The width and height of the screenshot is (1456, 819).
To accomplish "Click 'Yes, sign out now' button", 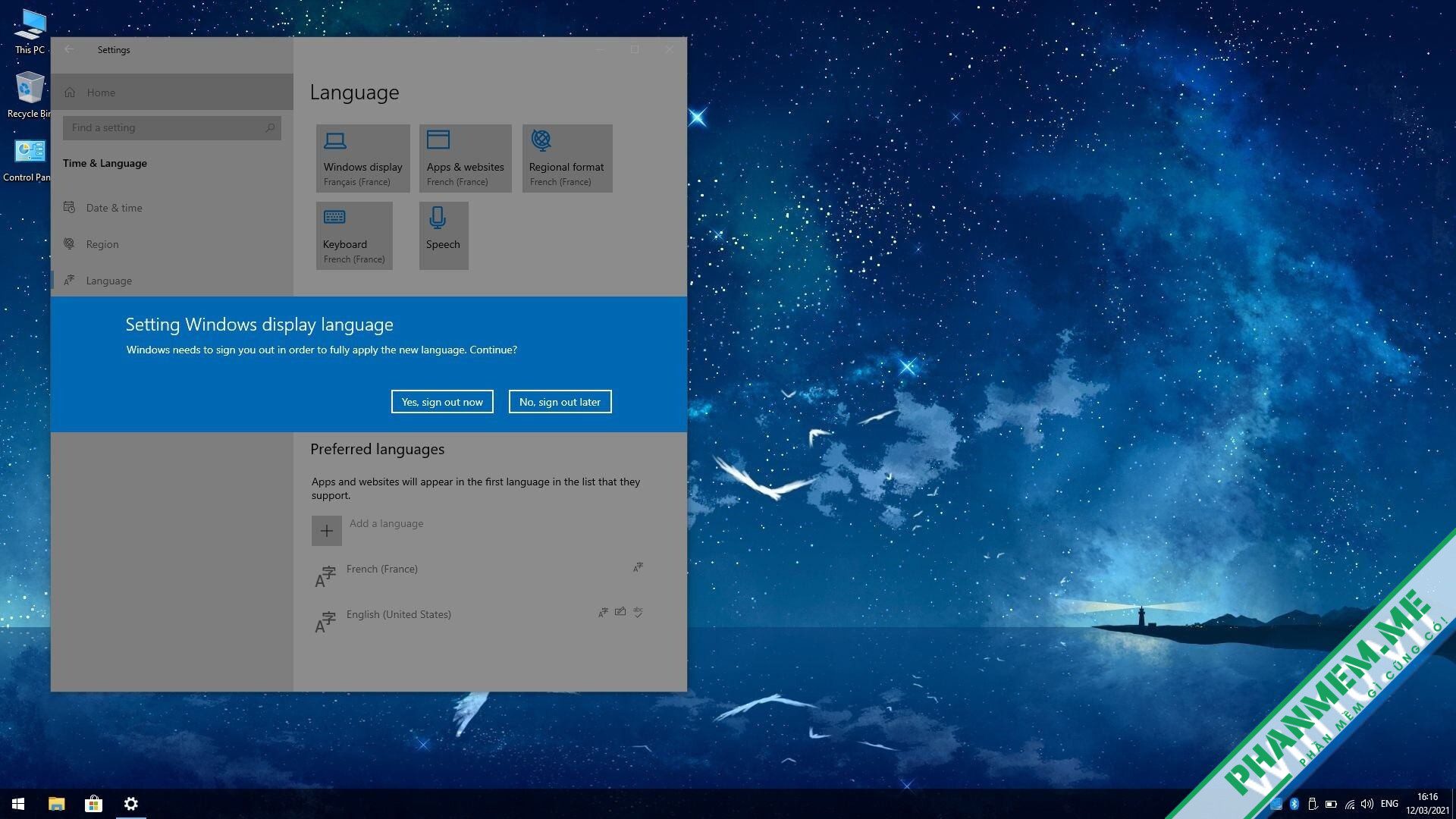I will pyautogui.click(x=442, y=402).
